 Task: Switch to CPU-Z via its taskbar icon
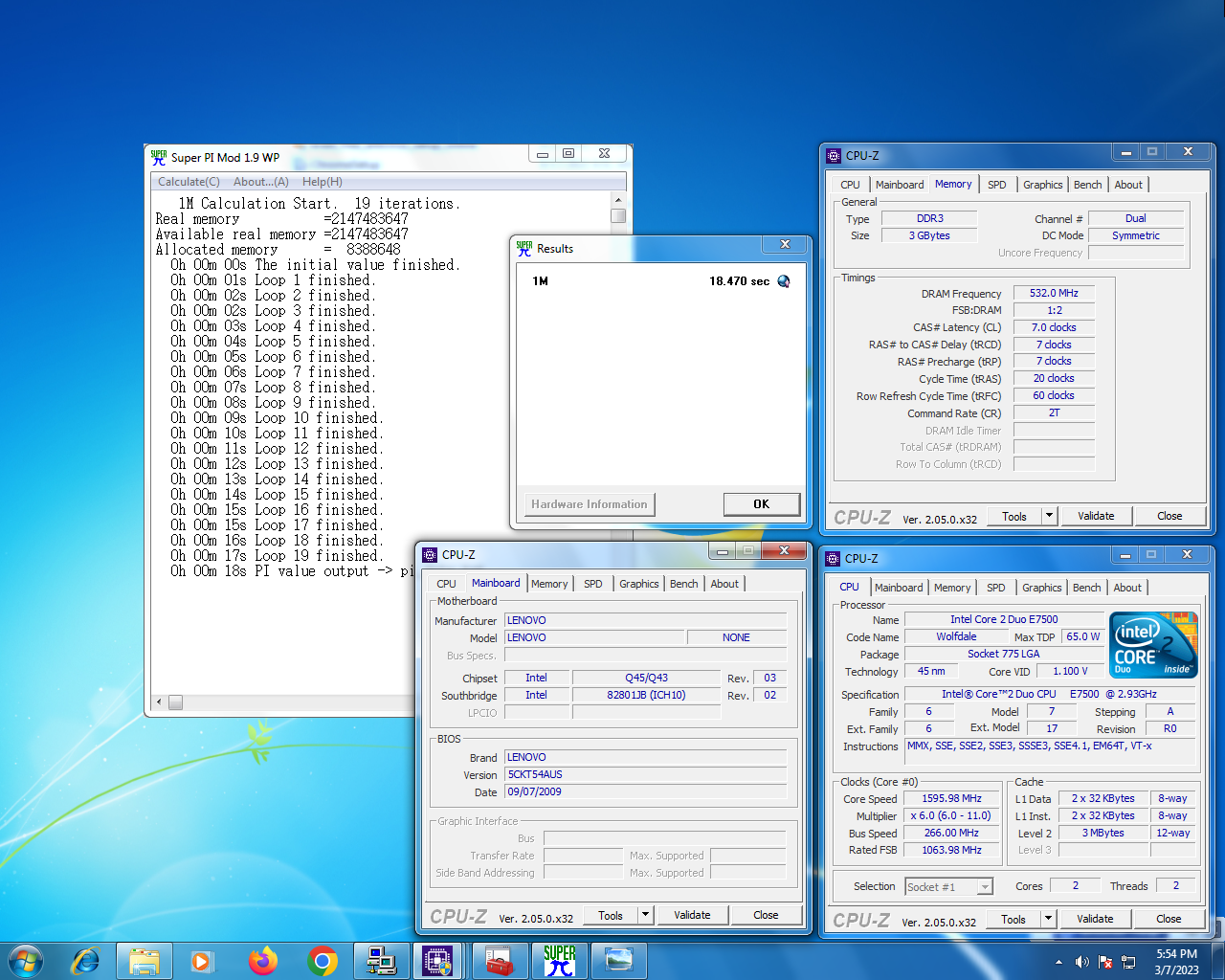(x=439, y=960)
